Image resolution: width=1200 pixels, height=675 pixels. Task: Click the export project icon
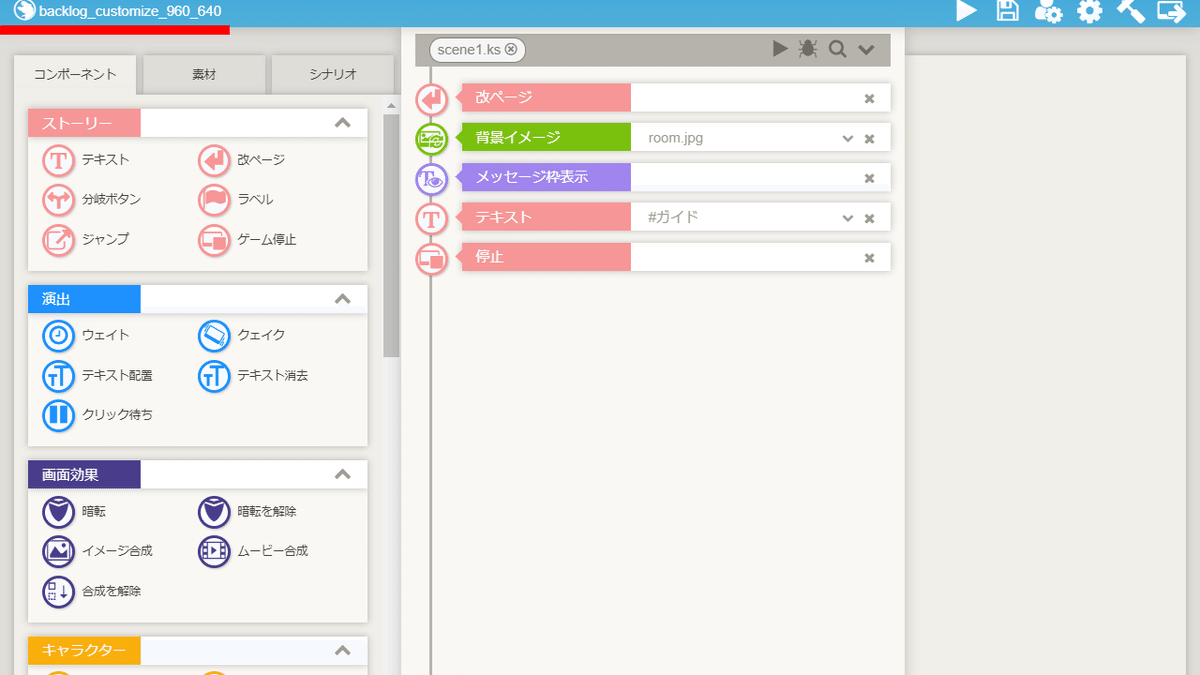click(x=1171, y=12)
